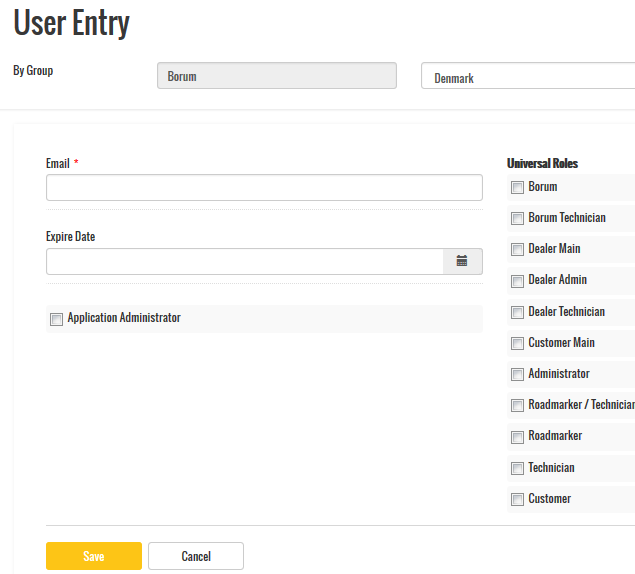Enable the Application Administrator checkbox
This screenshot has width=635, height=574.
pos(57,319)
